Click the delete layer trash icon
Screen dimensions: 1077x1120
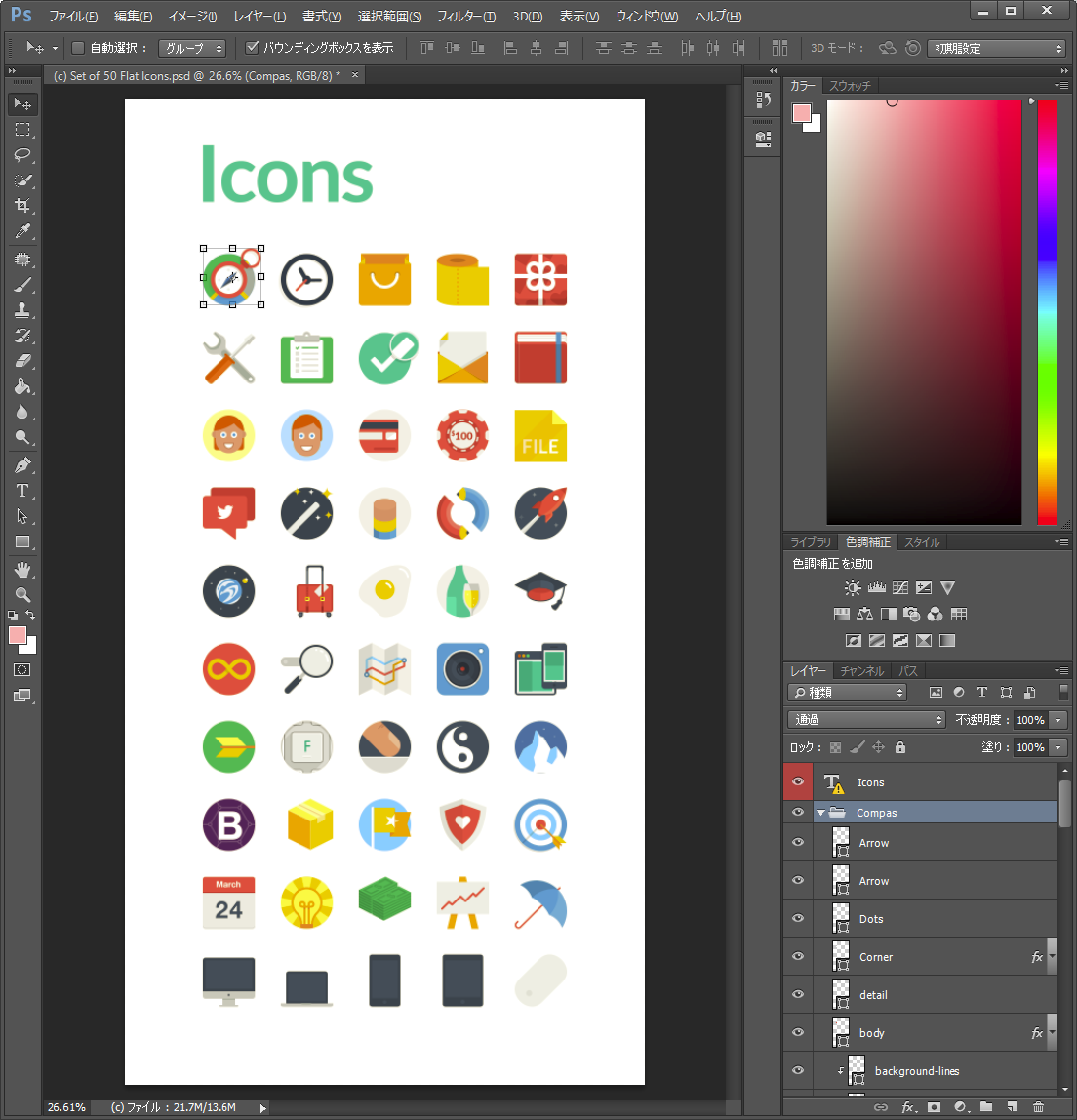tap(1038, 1107)
